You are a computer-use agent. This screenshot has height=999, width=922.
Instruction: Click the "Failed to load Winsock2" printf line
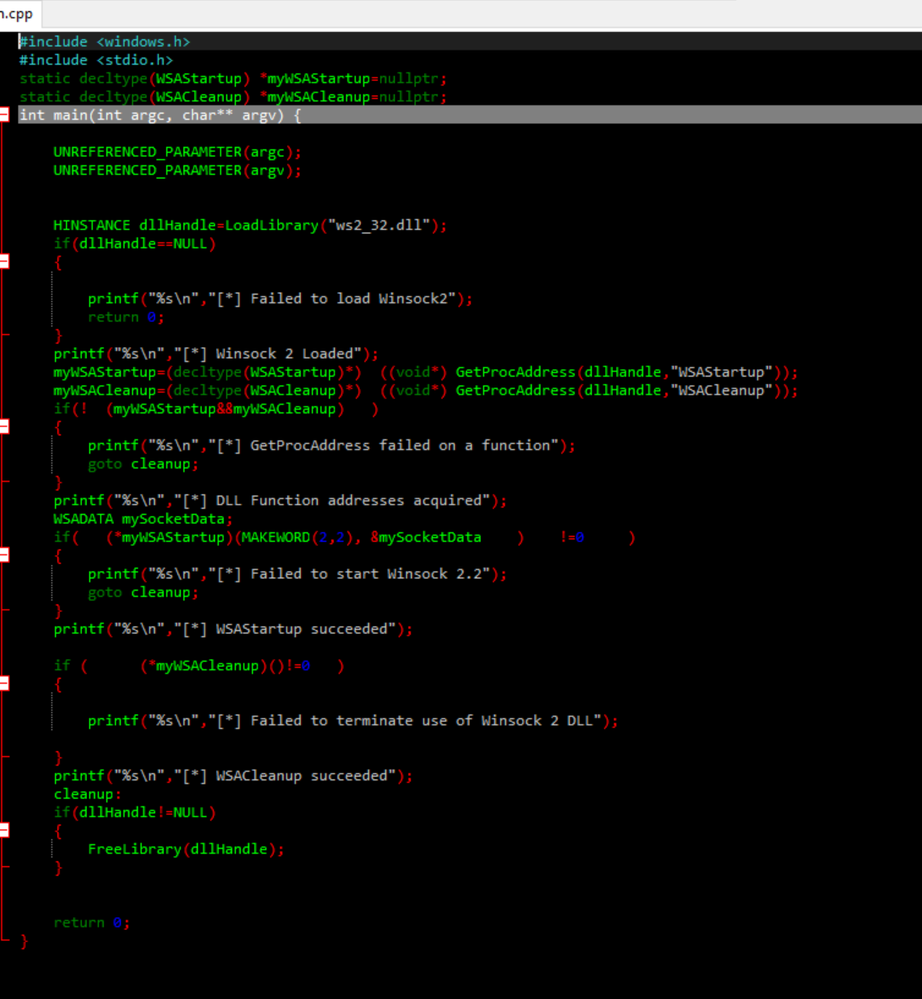(x=280, y=299)
